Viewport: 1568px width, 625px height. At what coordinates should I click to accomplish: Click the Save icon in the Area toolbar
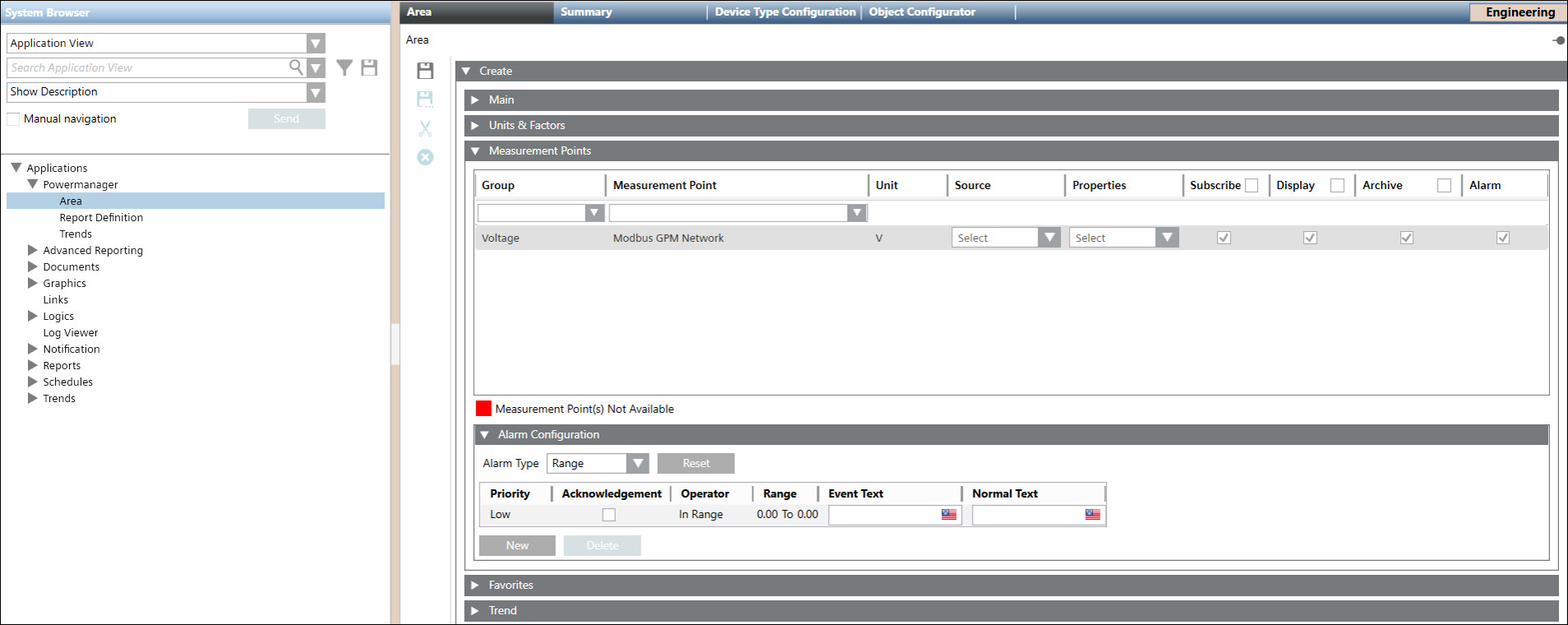(x=425, y=71)
